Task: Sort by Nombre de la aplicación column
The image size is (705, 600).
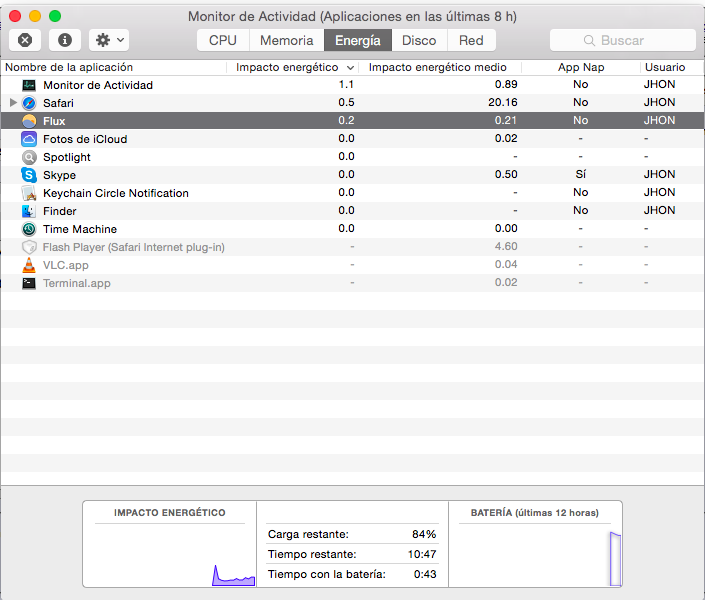Action: click(x=114, y=67)
